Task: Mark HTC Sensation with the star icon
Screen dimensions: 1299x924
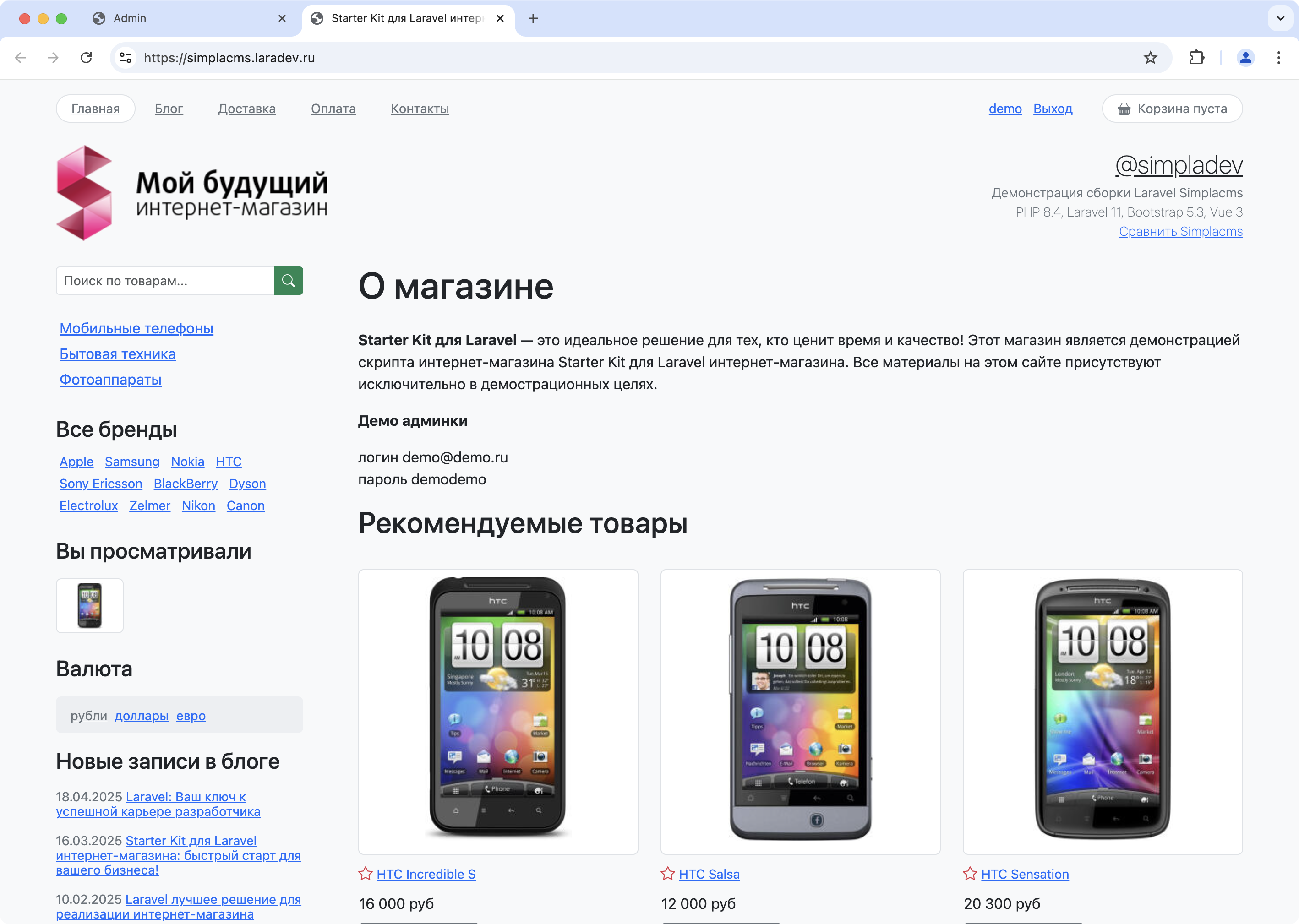Action: (970, 873)
